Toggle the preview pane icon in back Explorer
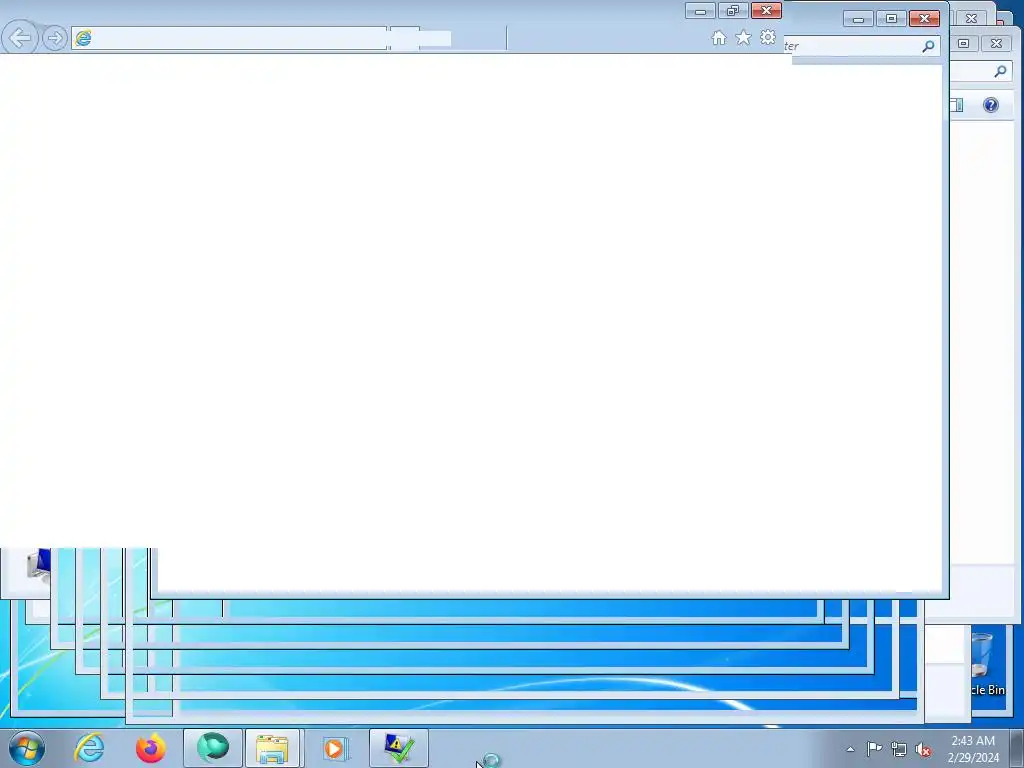Screen dimensions: 1024x768 tap(957, 105)
